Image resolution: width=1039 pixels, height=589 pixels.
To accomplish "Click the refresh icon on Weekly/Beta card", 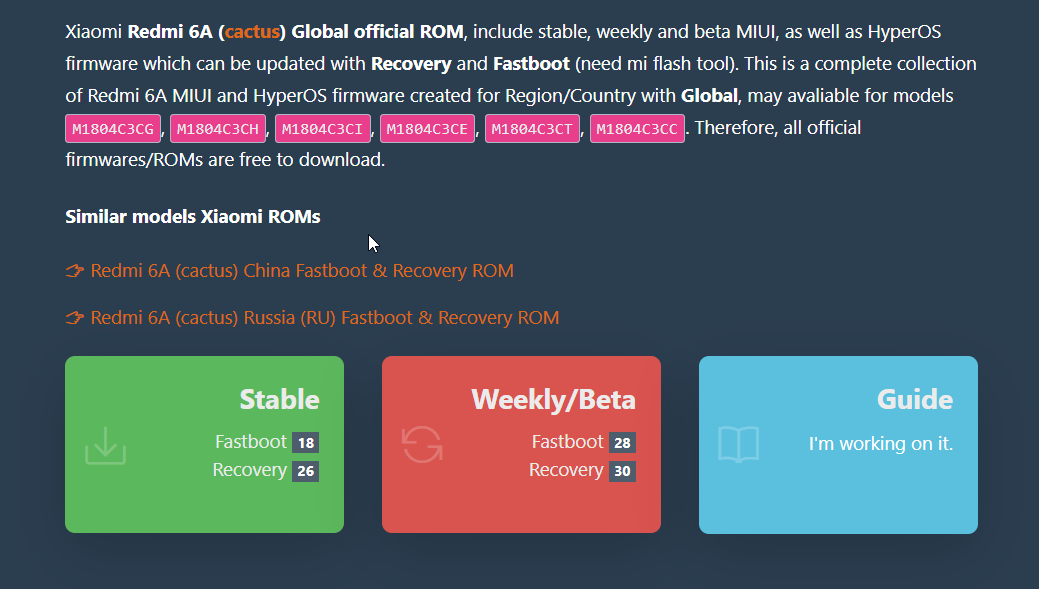I will click(422, 444).
